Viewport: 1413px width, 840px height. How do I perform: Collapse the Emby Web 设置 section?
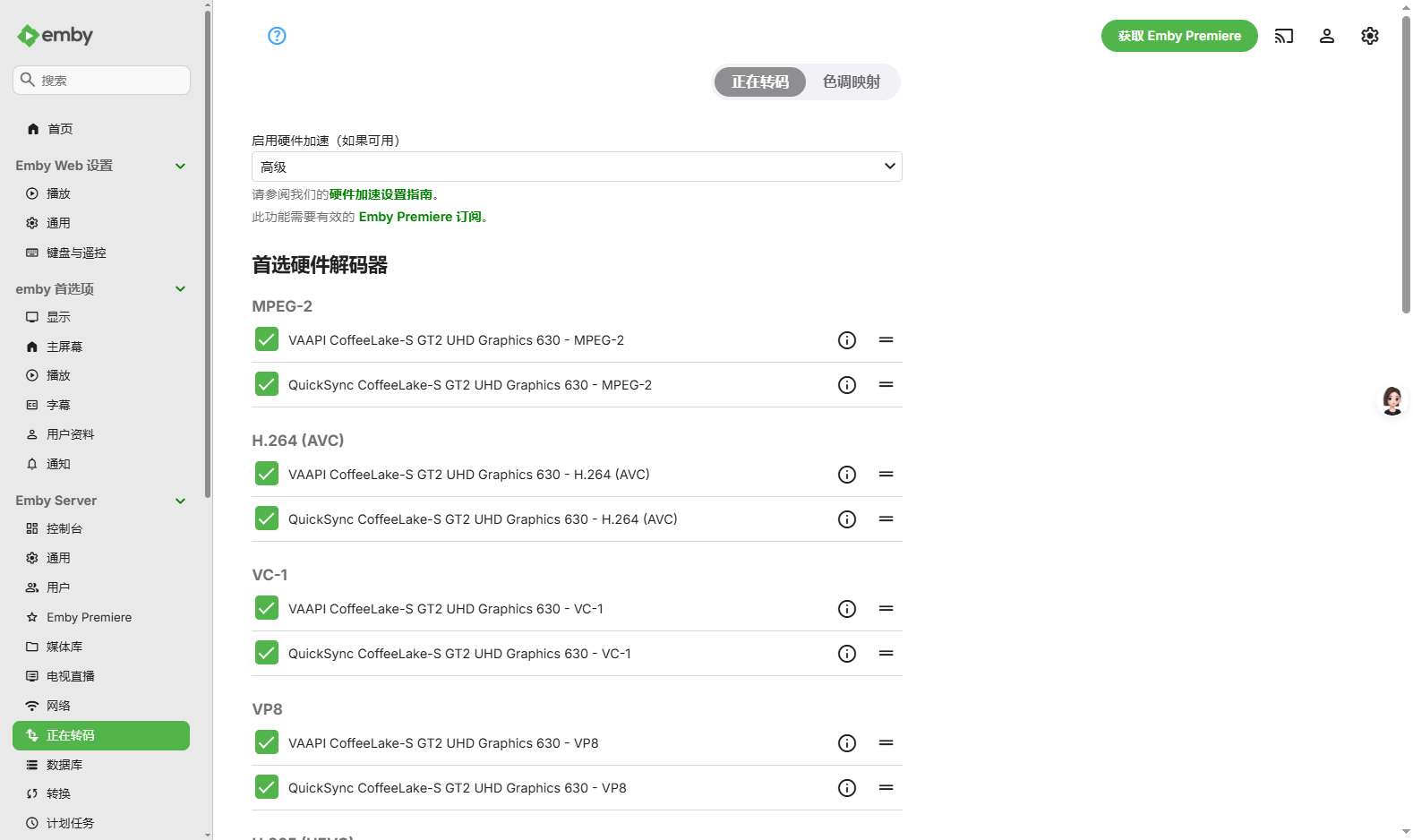180,166
